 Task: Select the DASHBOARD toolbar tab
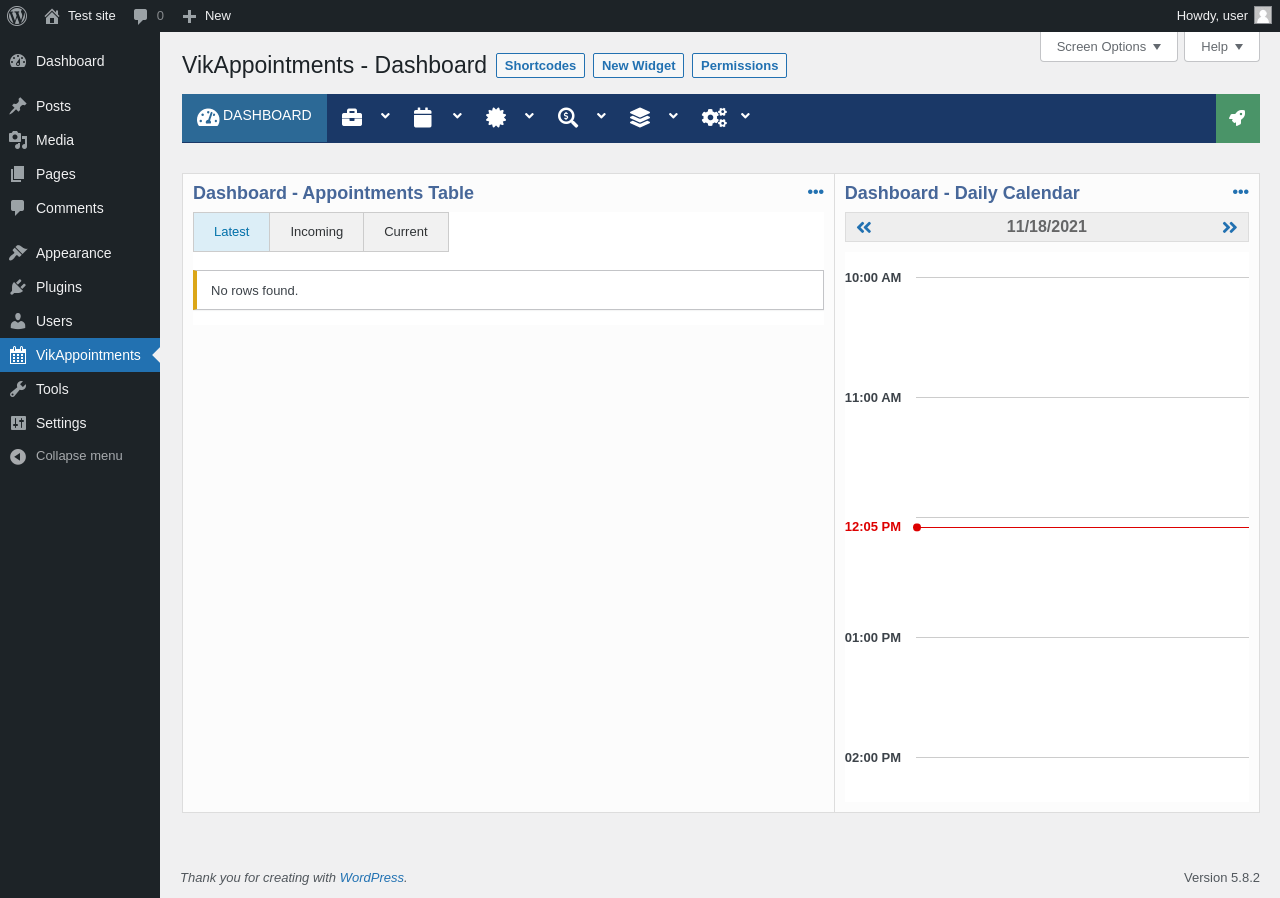tap(254, 118)
